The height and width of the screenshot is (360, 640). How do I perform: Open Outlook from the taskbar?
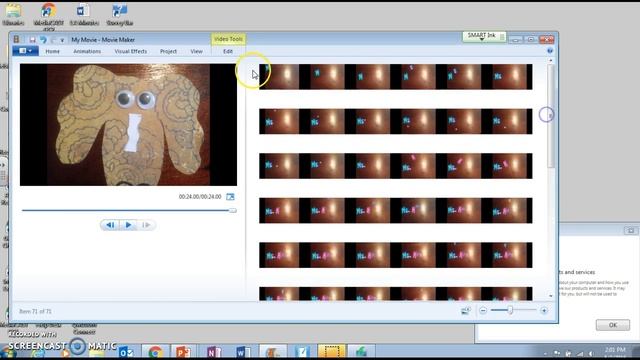click(126, 352)
